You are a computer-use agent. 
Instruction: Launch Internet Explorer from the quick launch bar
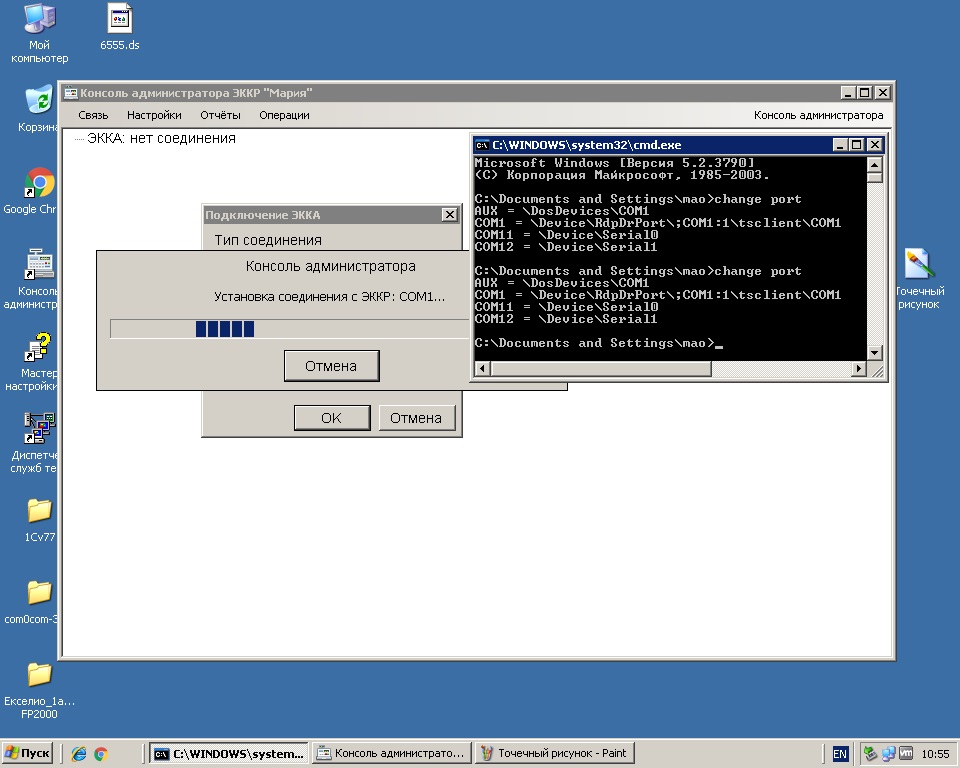[79, 754]
